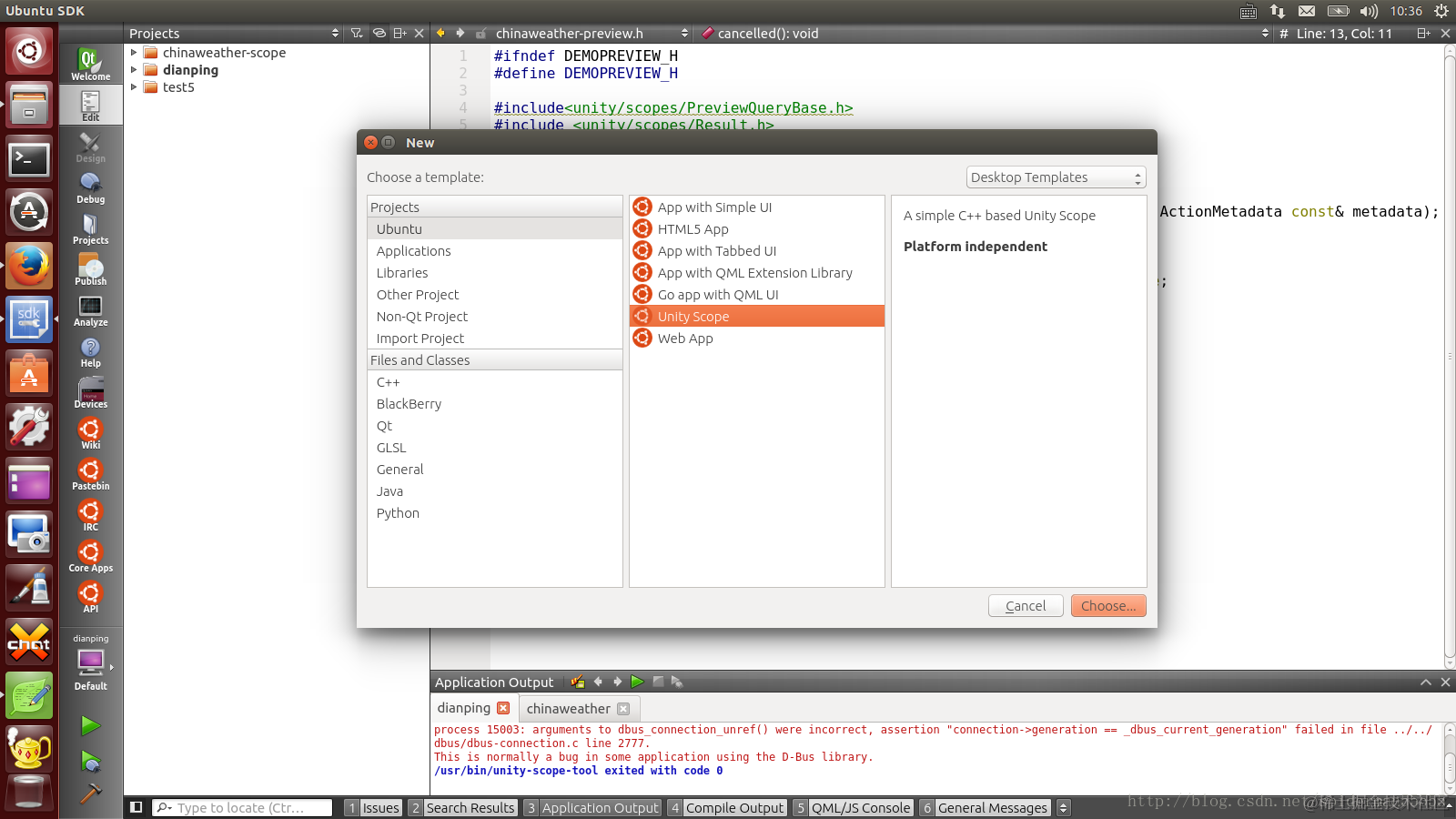Open the IRC mode icon

tap(90, 515)
